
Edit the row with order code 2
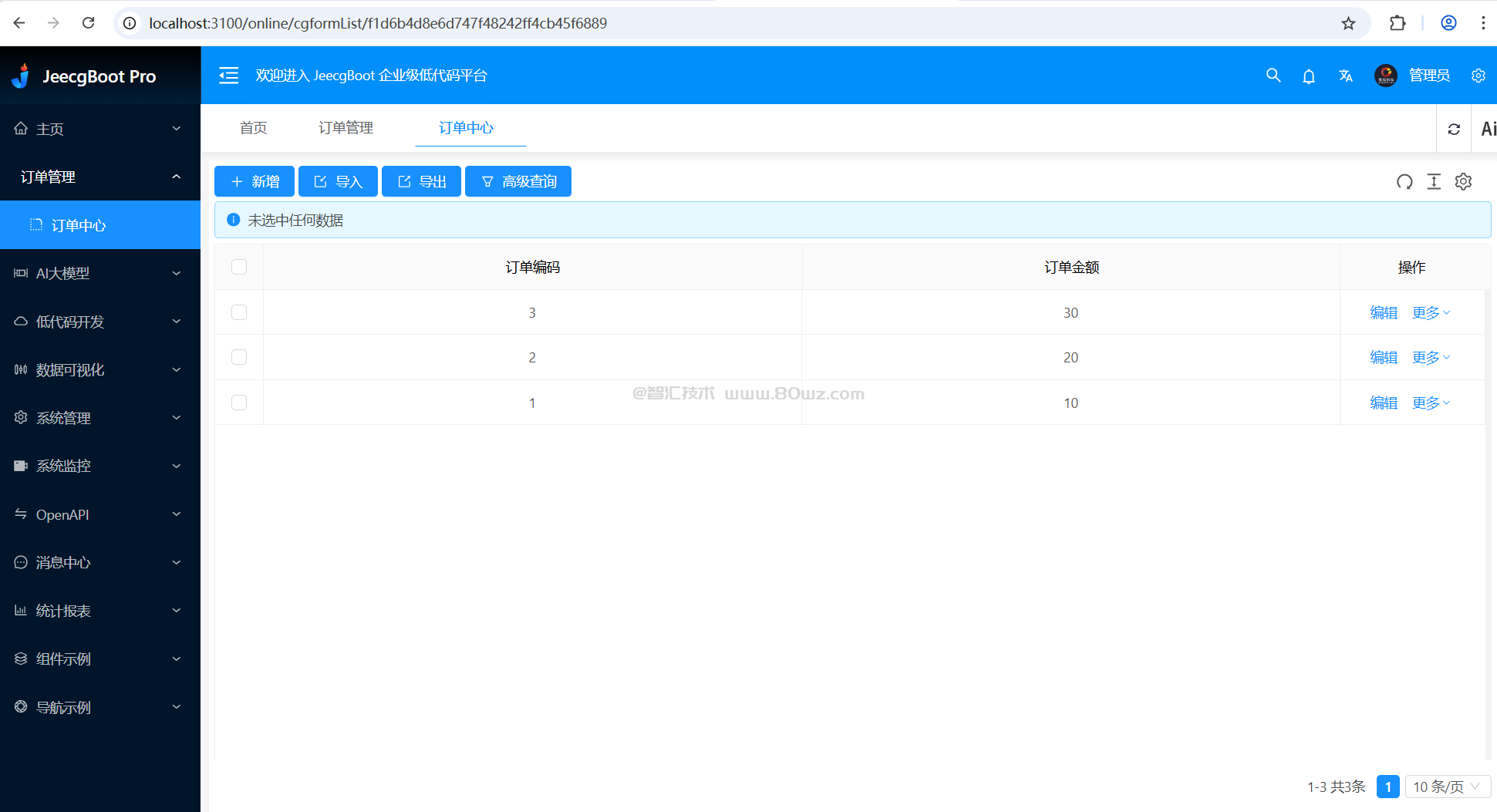pyautogui.click(x=1384, y=357)
